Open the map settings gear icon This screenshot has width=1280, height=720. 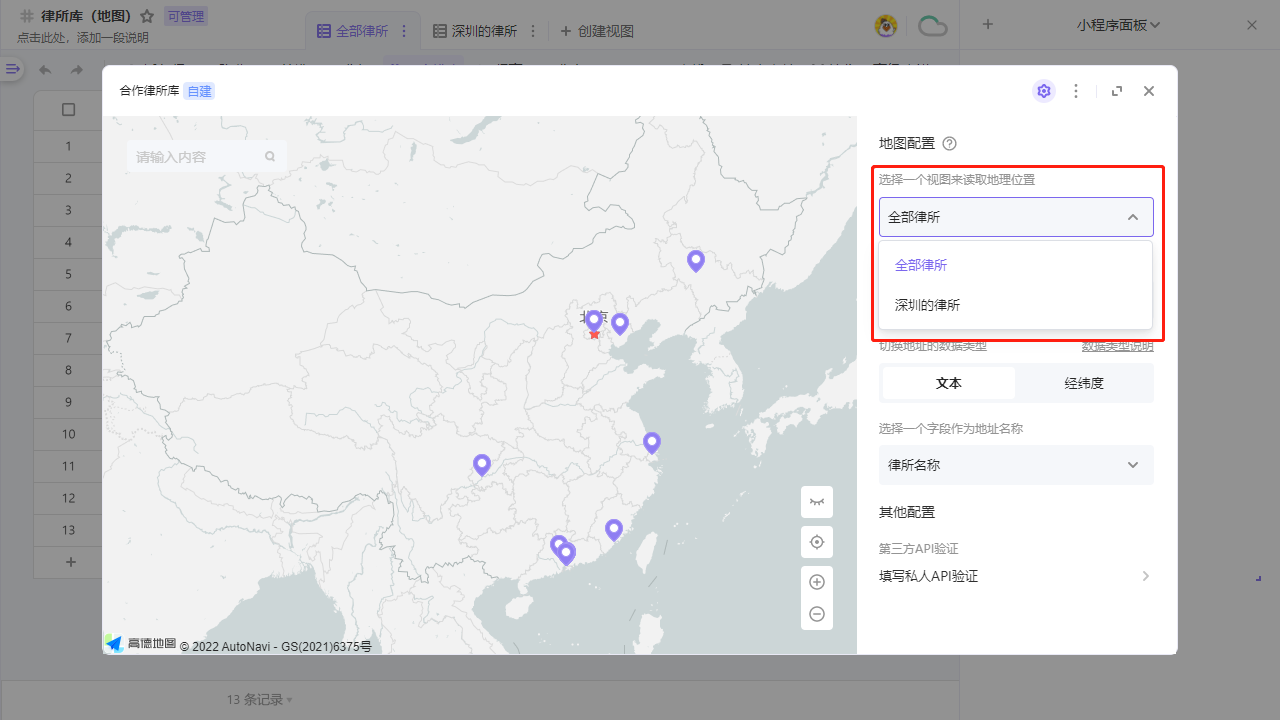[x=1043, y=90]
